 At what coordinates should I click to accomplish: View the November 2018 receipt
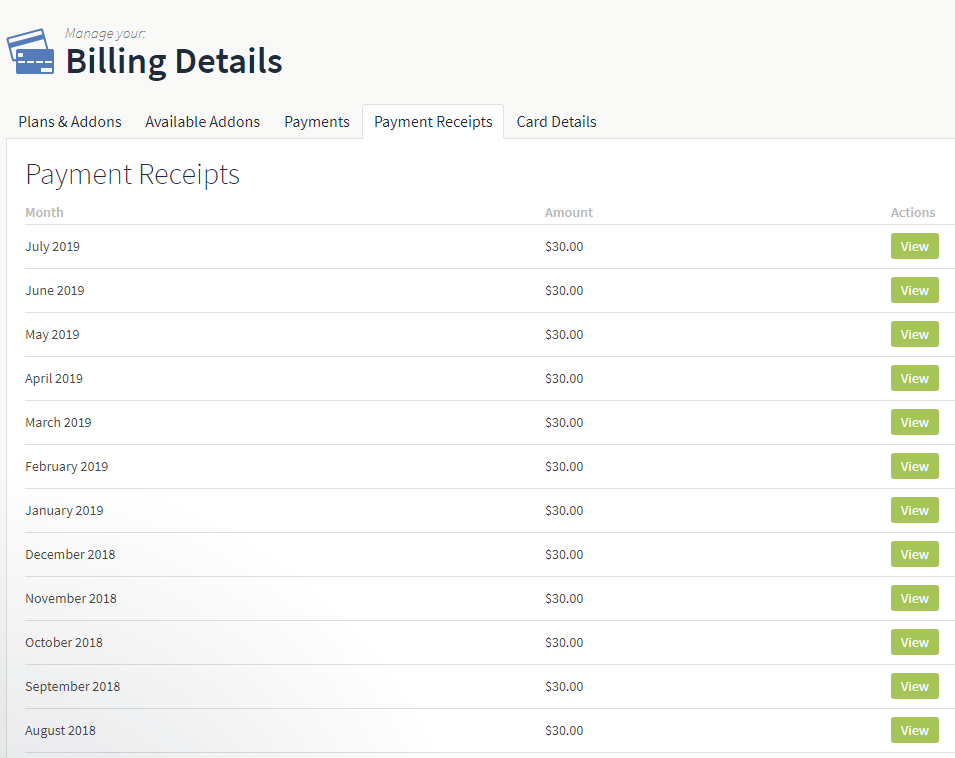pyautogui.click(x=914, y=598)
